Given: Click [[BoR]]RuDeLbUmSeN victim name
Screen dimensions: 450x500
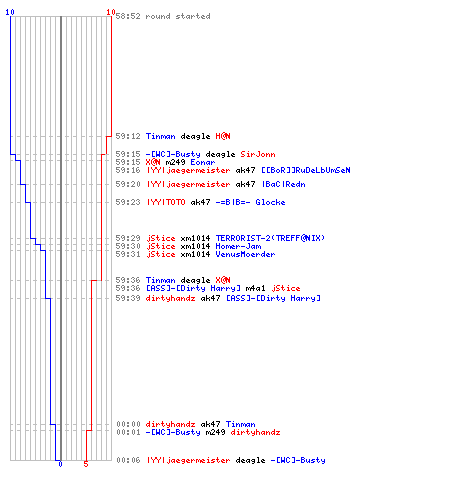Looking at the screenshot, I should pos(306,170).
